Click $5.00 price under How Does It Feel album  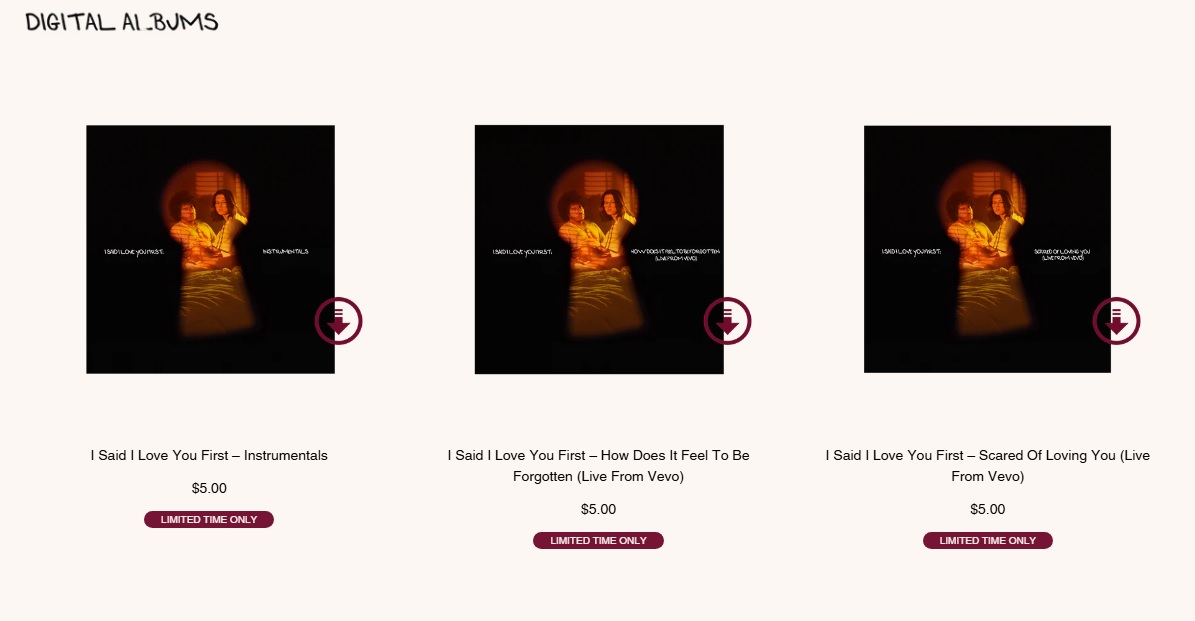click(598, 509)
